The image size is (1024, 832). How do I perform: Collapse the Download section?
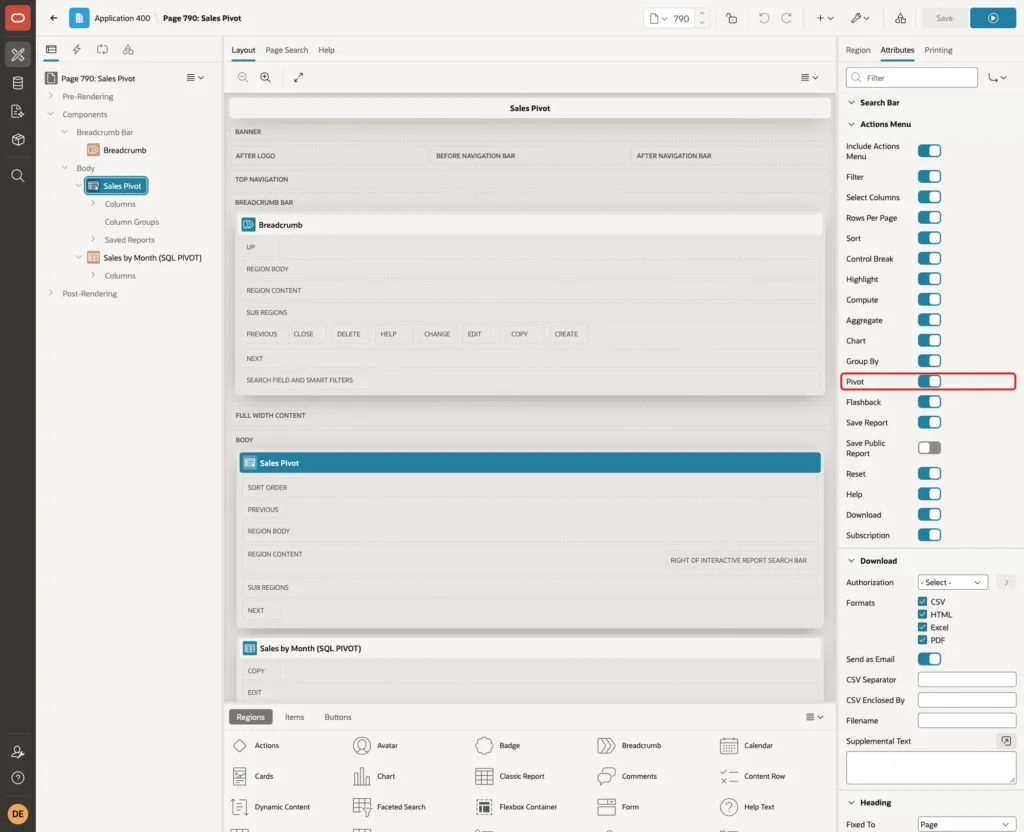pos(851,560)
